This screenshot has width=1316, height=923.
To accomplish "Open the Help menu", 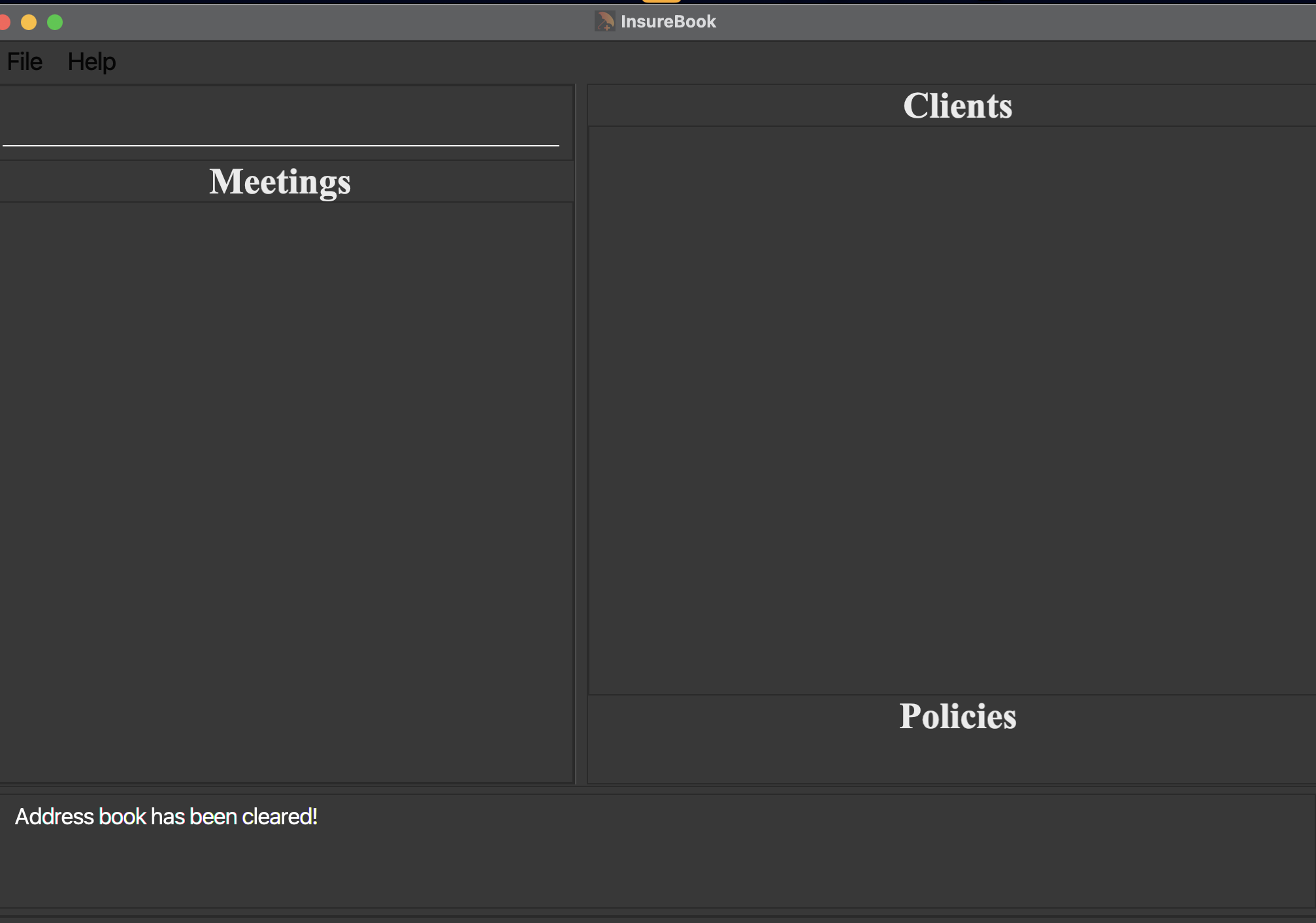I will (91, 62).
